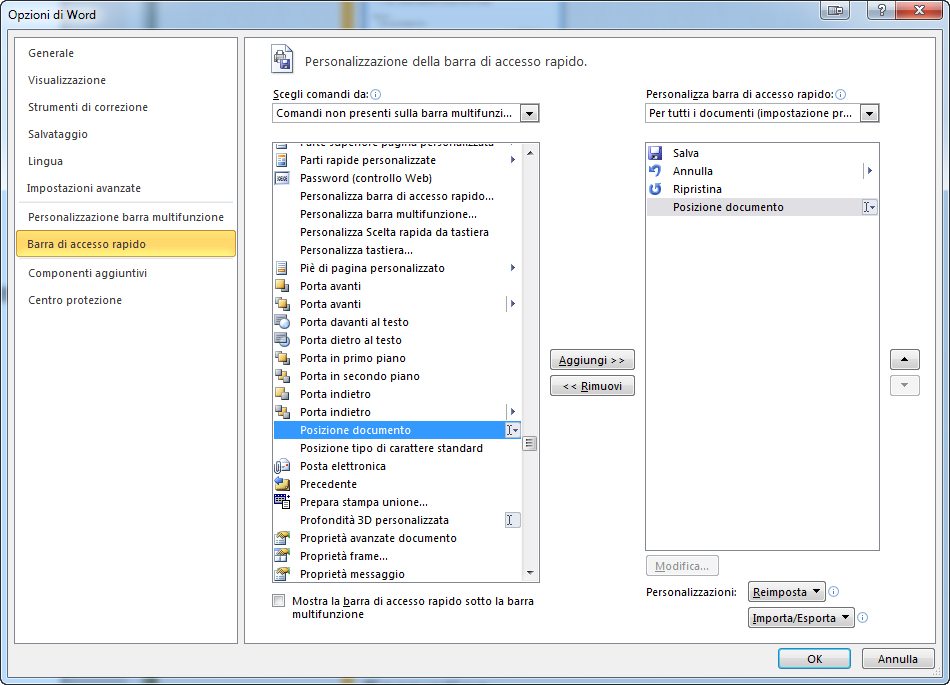Click the Posta elettronica icon
The height and width of the screenshot is (685, 950).
282,466
